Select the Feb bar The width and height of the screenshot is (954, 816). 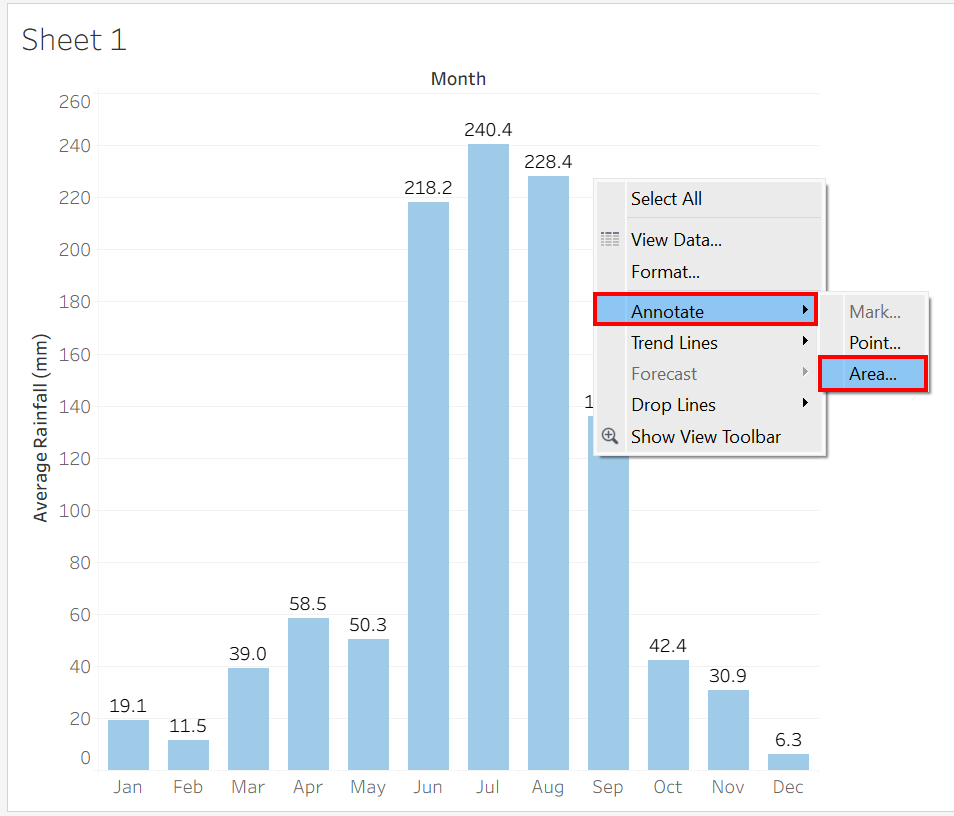point(188,755)
